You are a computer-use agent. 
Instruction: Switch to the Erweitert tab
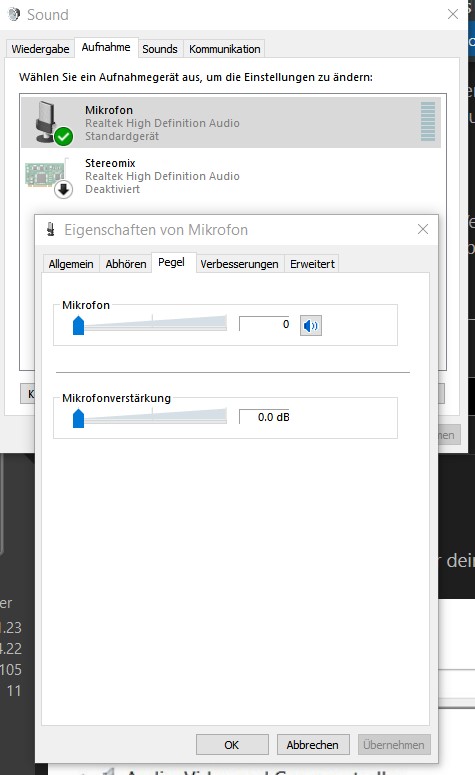tap(312, 264)
